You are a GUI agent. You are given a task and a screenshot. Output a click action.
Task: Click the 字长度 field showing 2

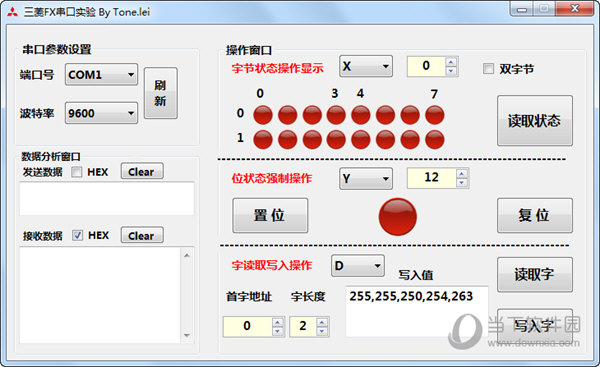303,326
